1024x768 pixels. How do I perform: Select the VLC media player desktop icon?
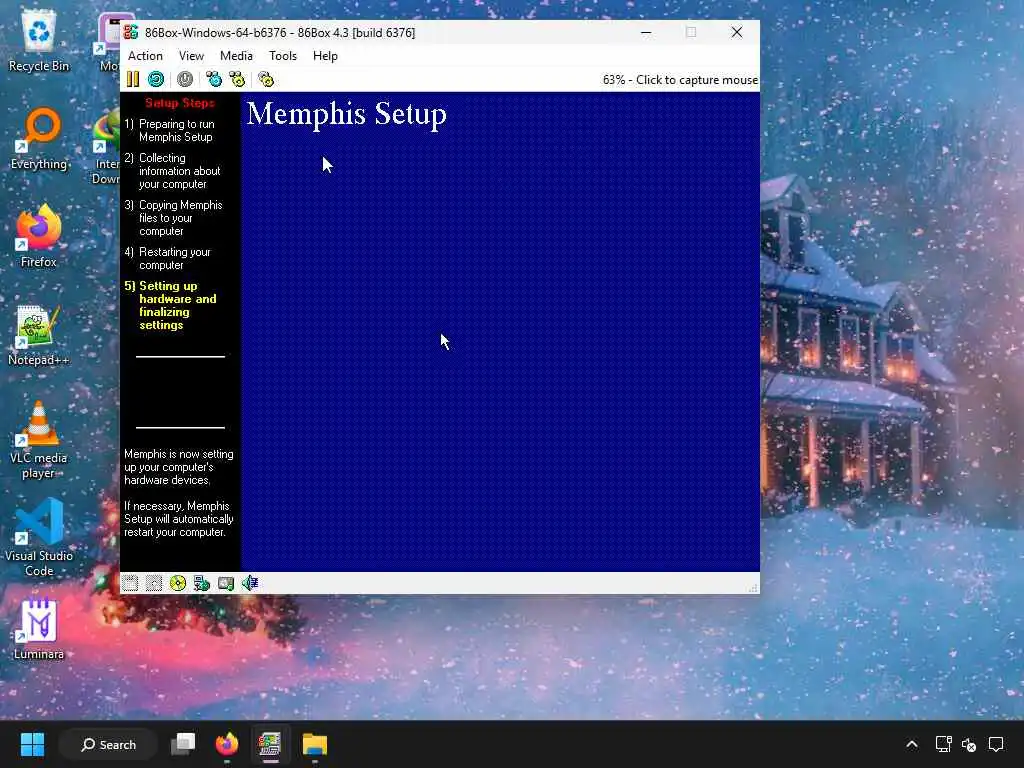[39, 440]
